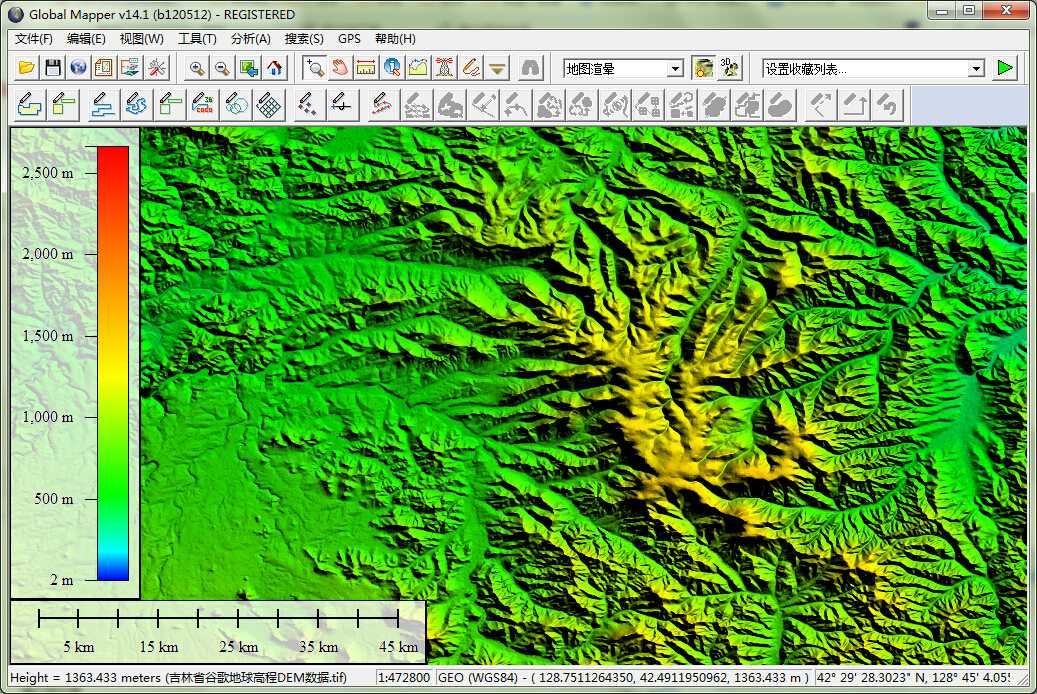
Task: Select create rectangle line tool
Action: pyautogui.click(x=171, y=105)
